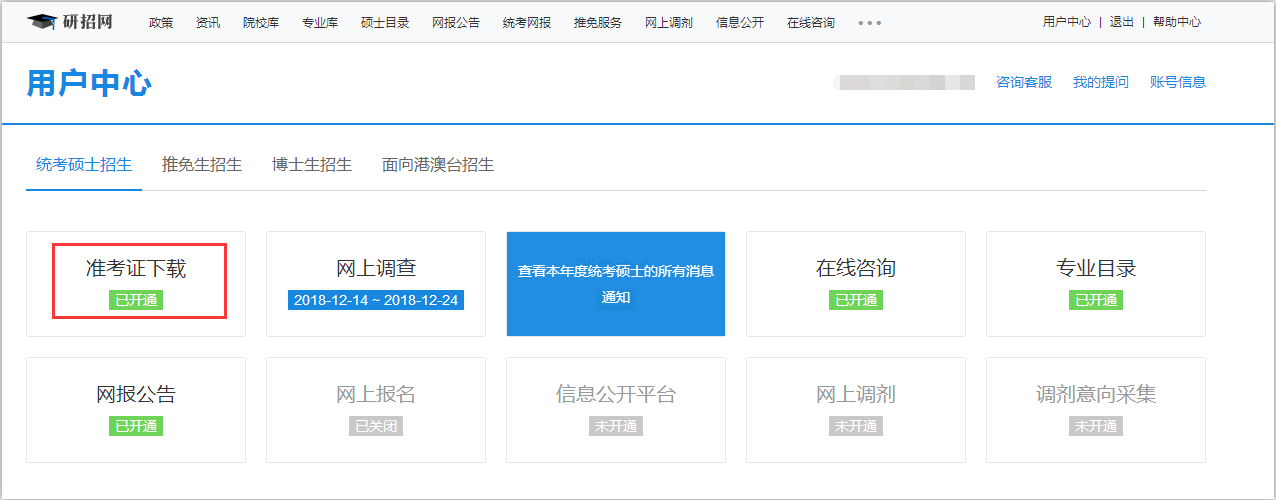Select 在线咨询 in the top navigation bar

(811, 22)
